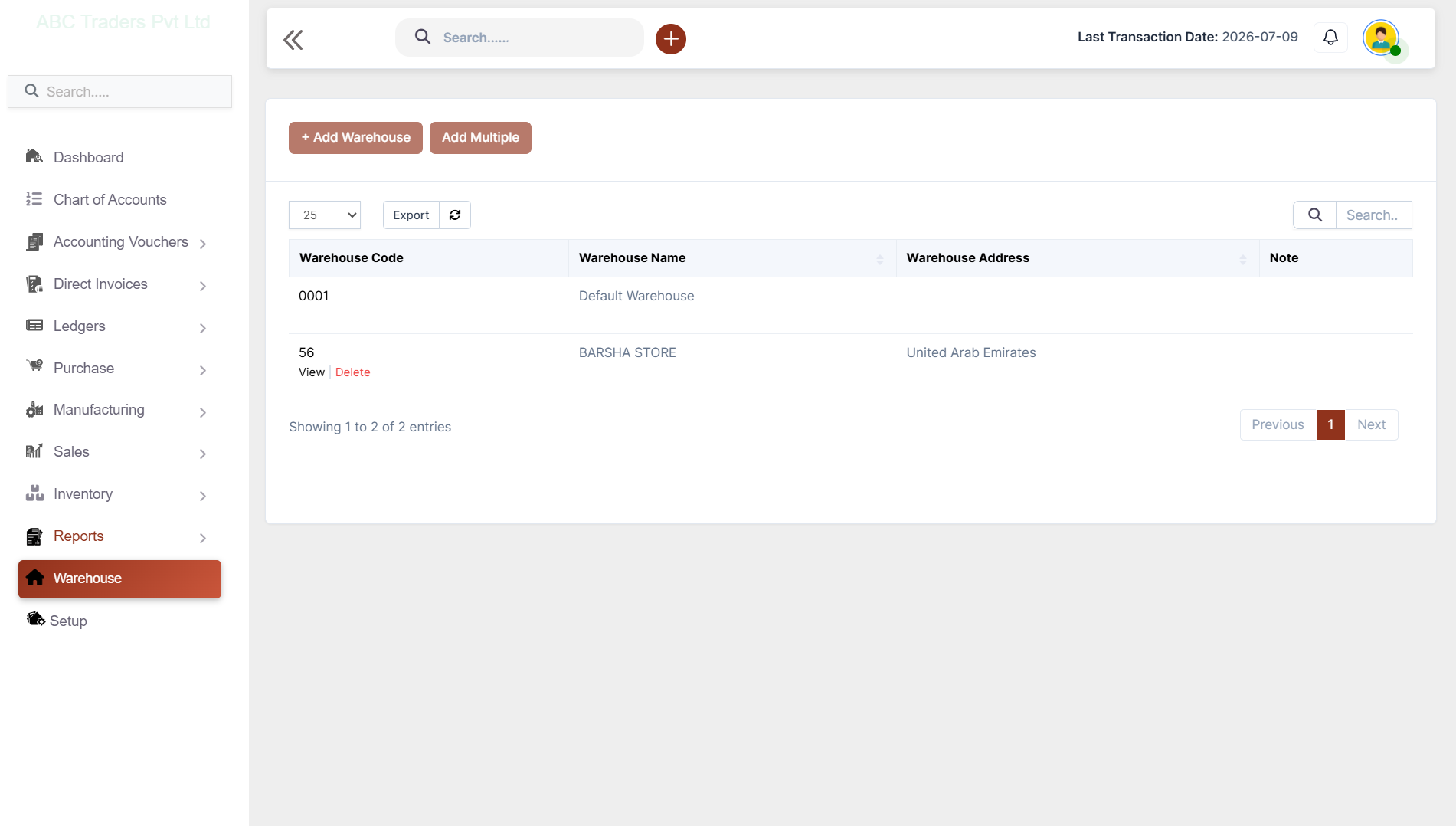Click the Reports icon
Screen dimensions: 1456x826
point(34,536)
